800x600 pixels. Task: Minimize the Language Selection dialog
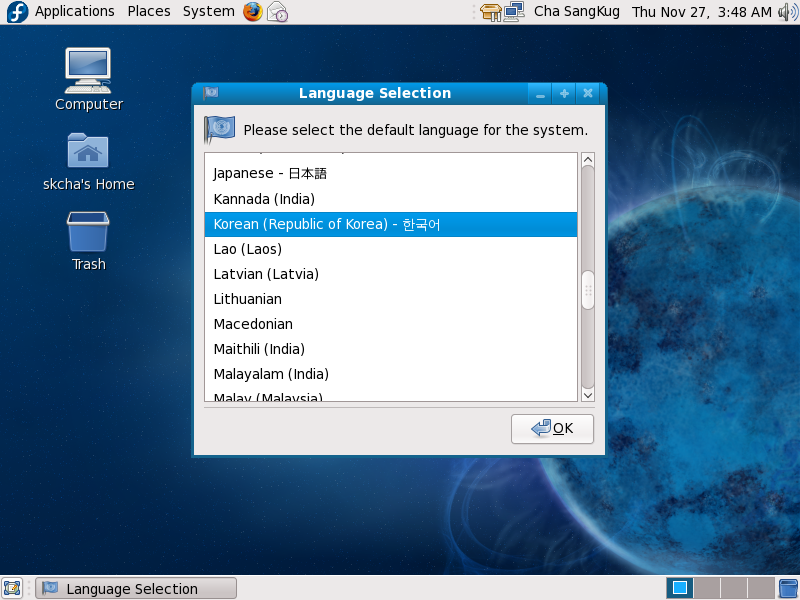pos(540,93)
